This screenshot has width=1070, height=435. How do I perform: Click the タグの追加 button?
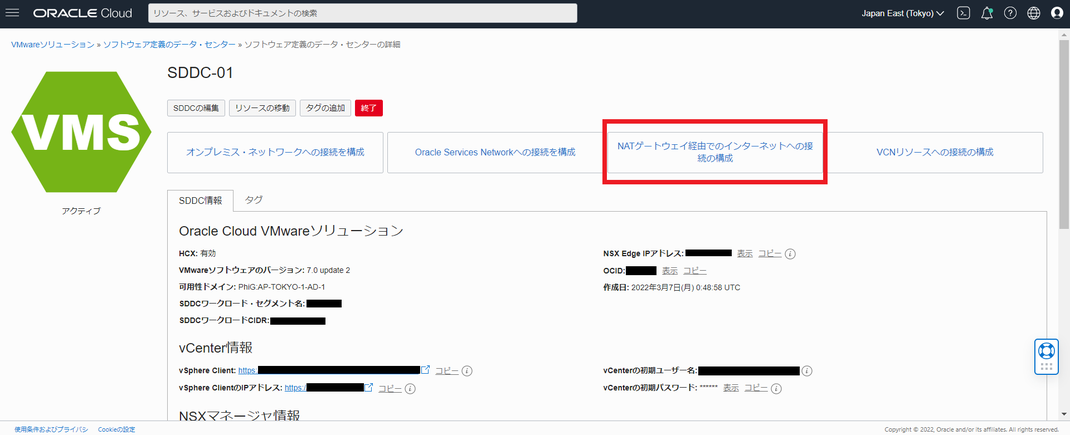[326, 108]
